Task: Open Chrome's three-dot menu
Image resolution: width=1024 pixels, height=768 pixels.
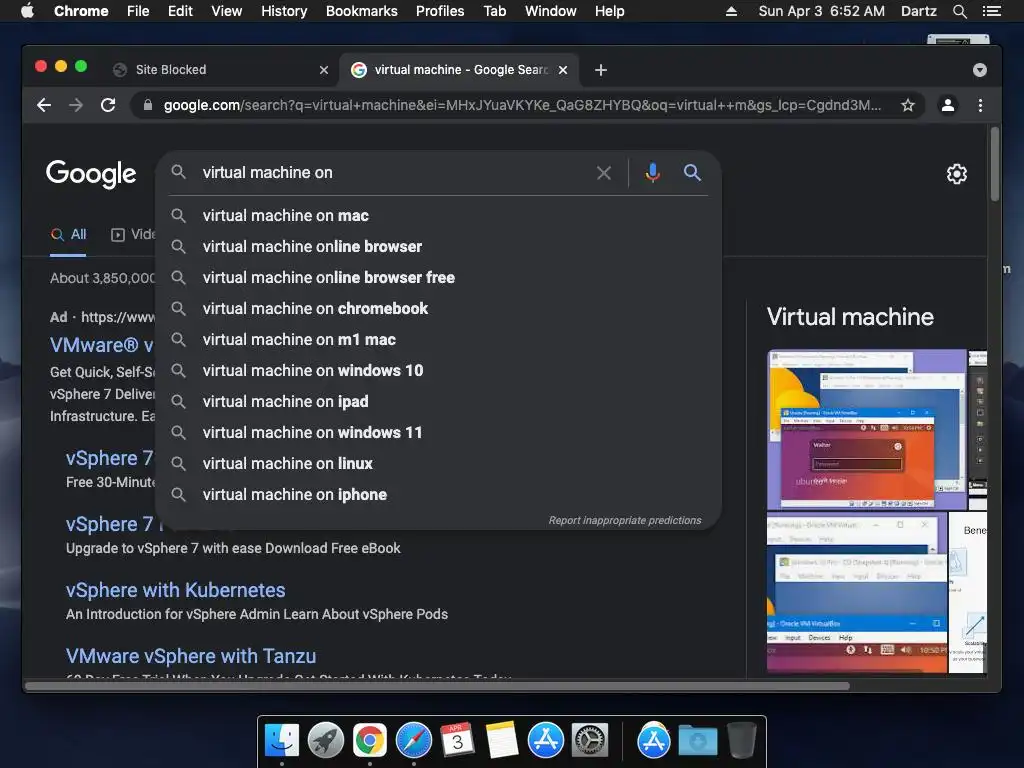Action: click(x=980, y=105)
